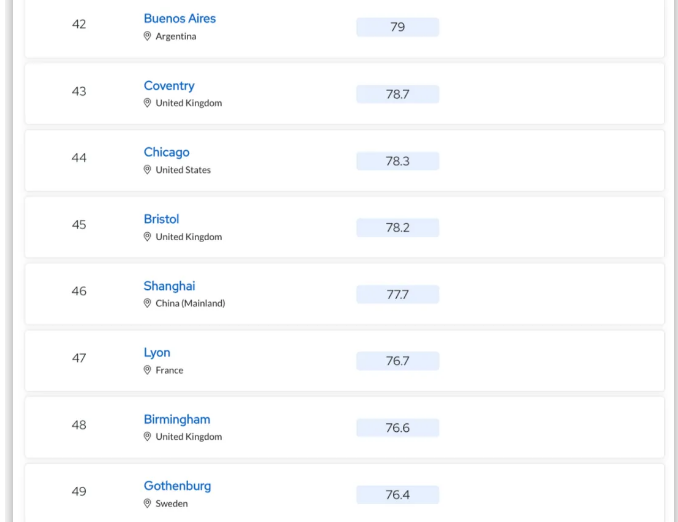Open the Birmingham city link
This screenshot has height=522, width=678.
(177, 420)
